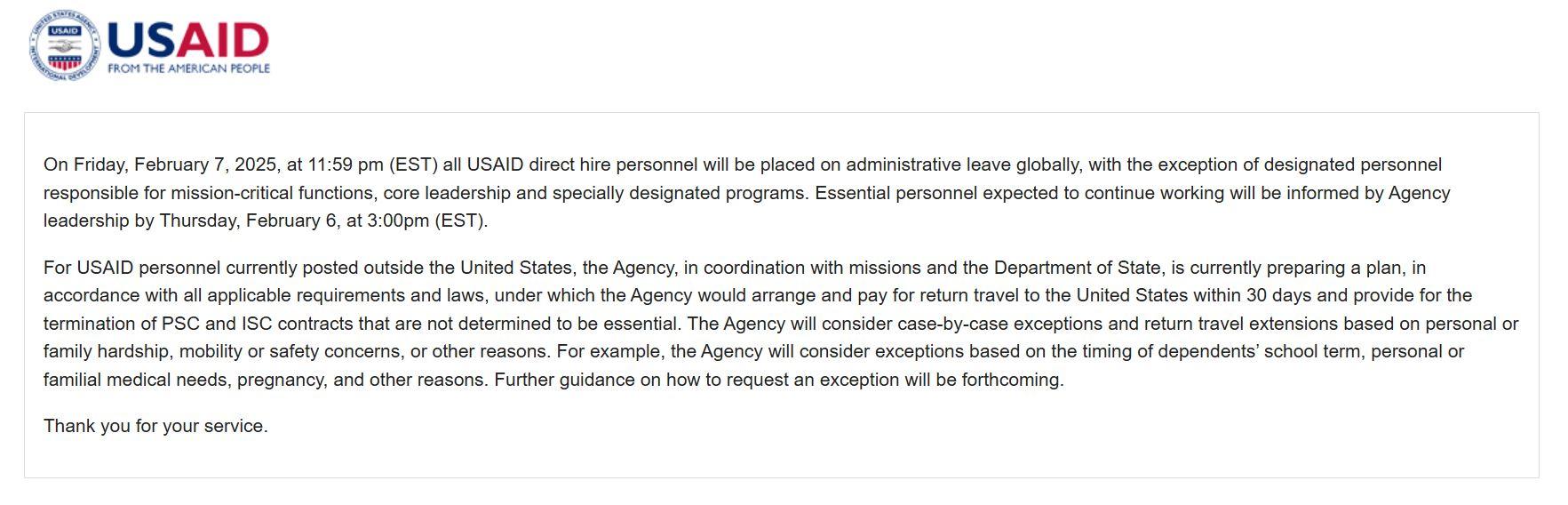Click the "family hardship" text
This screenshot has height=505, width=1568.
pyautogui.click(x=106, y=351)
